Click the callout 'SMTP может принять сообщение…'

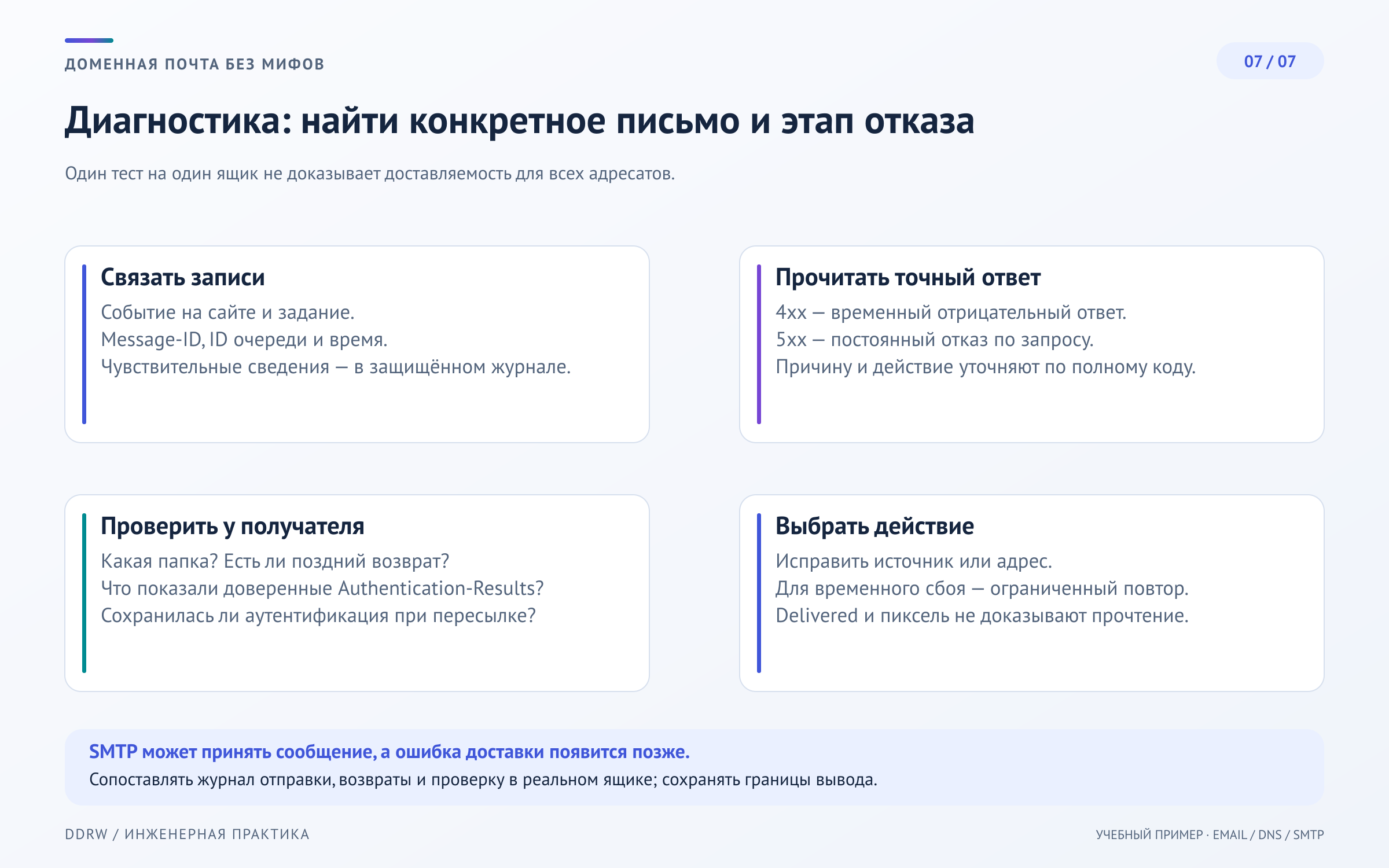tap(389, 752)
